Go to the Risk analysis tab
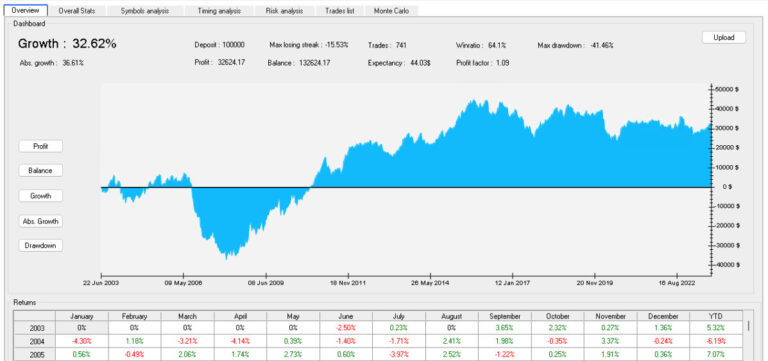768x361 pixels. click(284, 11)
